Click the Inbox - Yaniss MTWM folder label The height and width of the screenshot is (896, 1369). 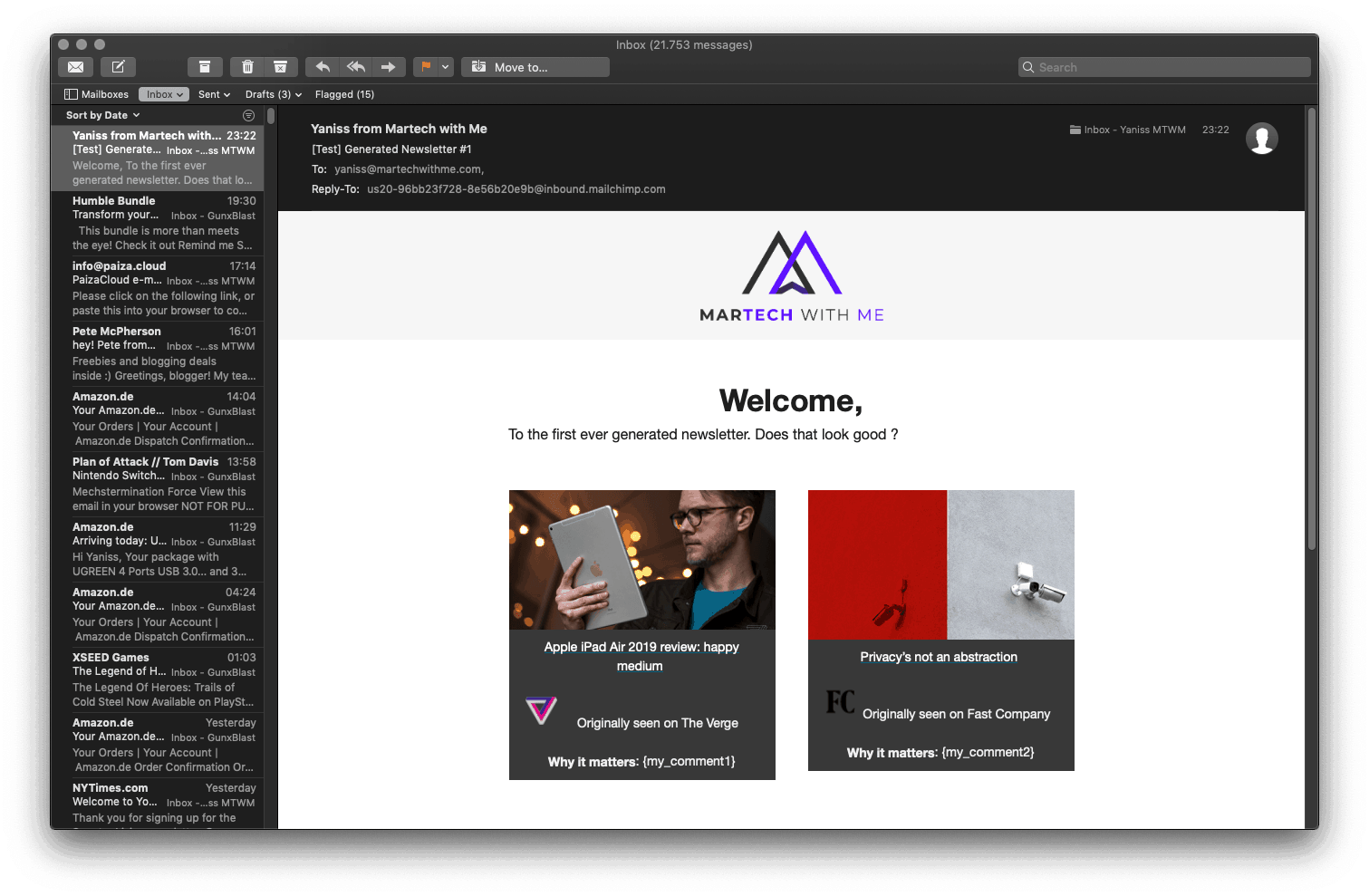pos(1127,130)
